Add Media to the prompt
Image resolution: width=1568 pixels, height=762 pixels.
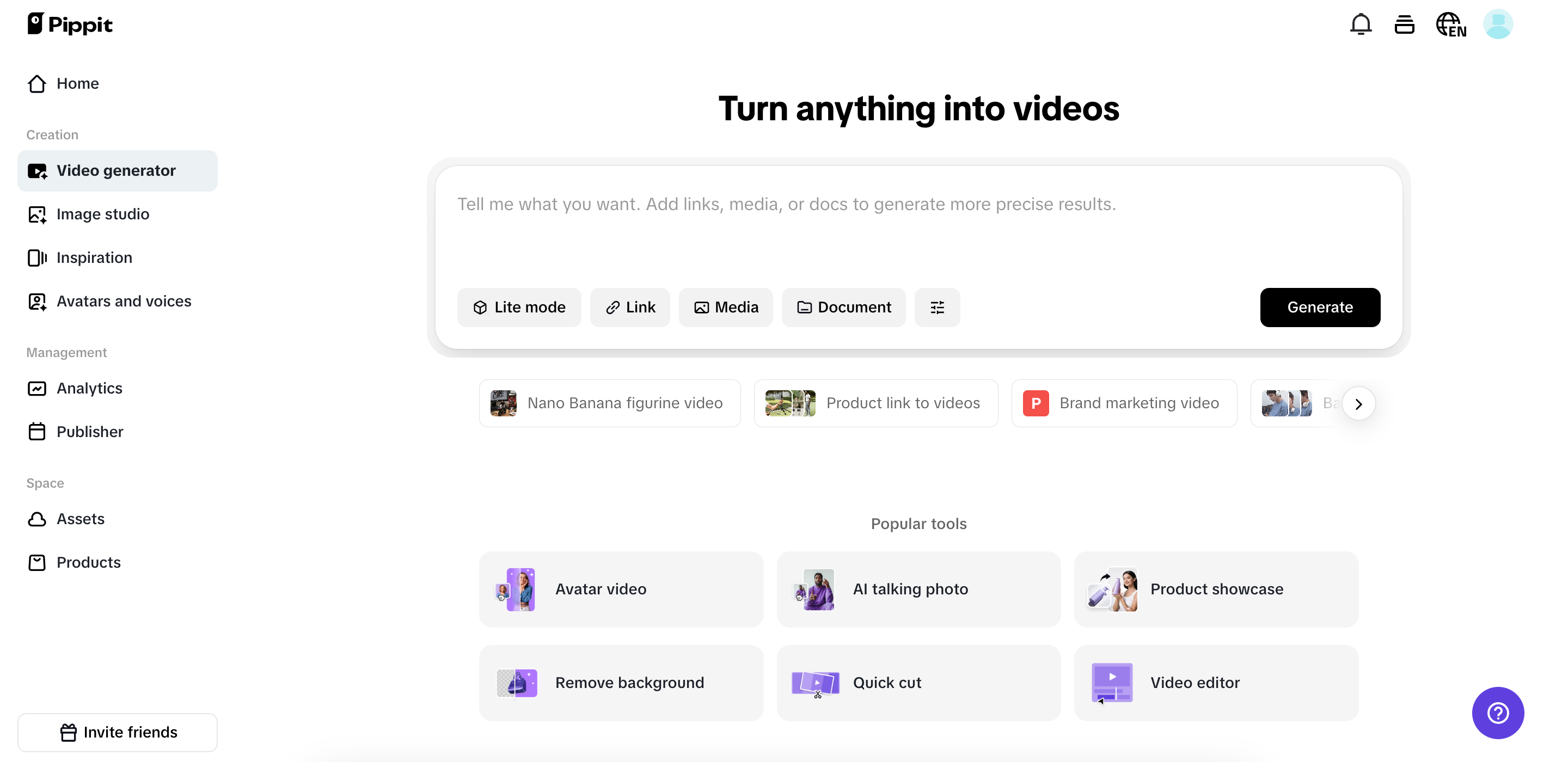[726, 308]
